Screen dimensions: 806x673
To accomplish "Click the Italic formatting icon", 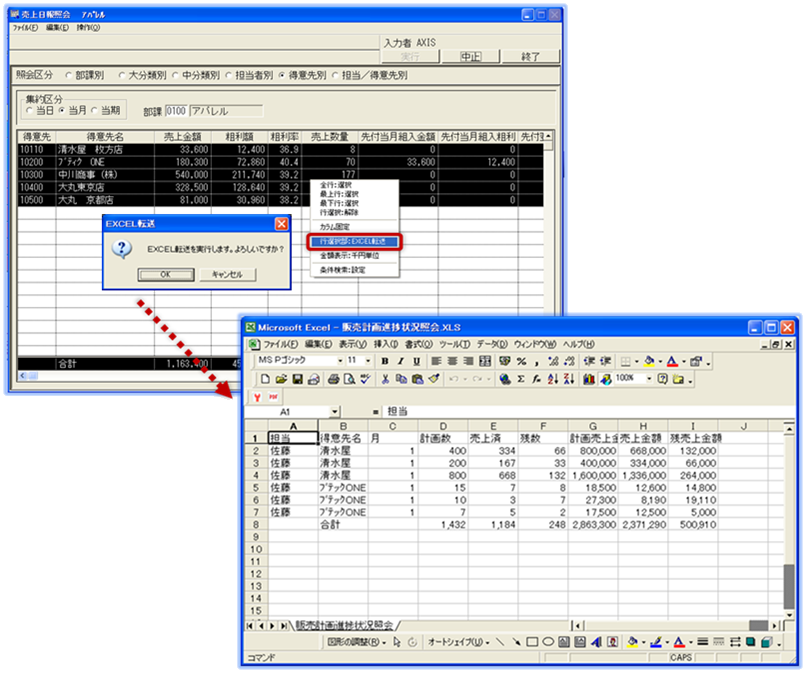I will click(x=401, y=361).
